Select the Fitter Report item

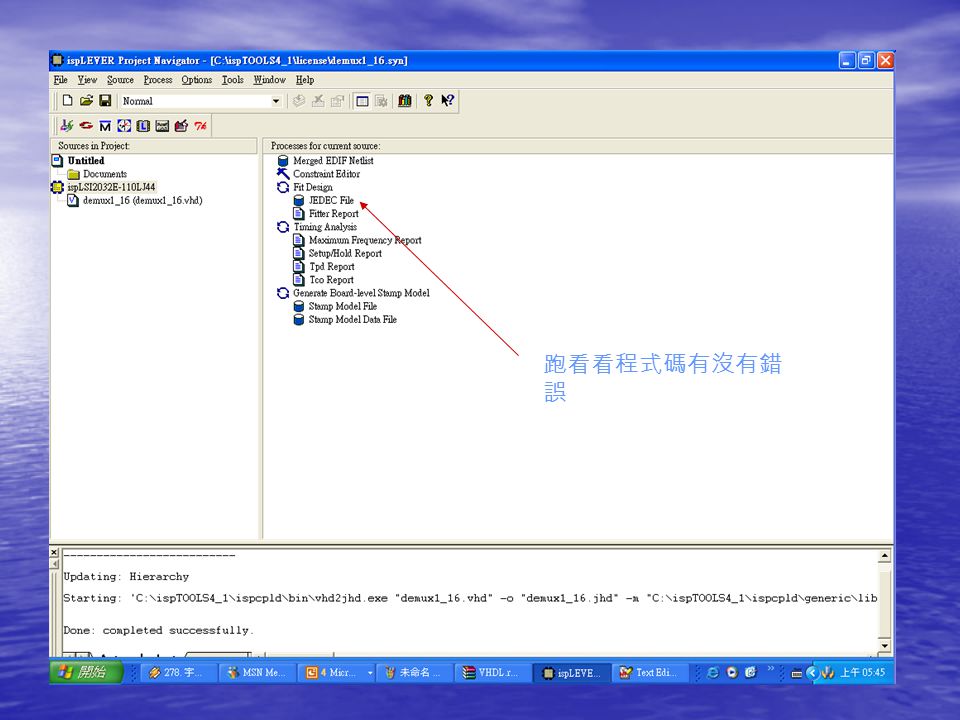tap(334, 214)
